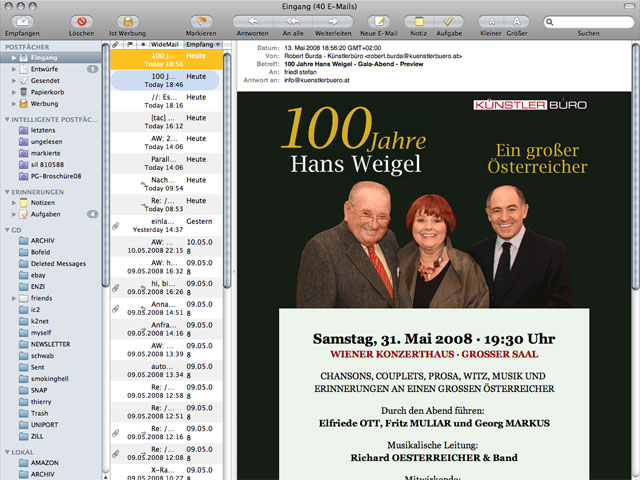Viewport: 640px width, 480px height.
Task: Open the UNIPORT folder
Action: point(51,425)
